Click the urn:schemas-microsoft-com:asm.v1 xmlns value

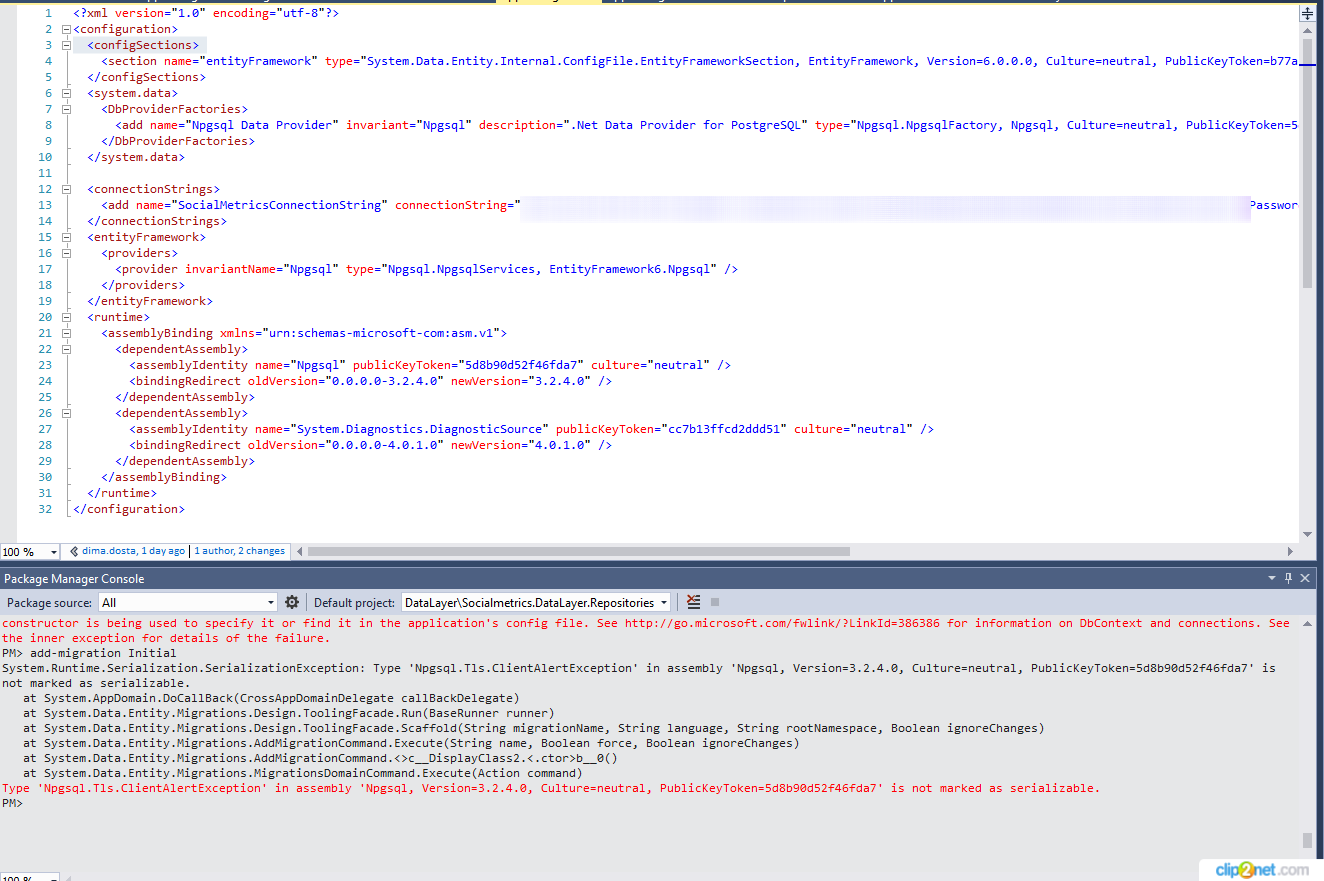coord(385,333)
